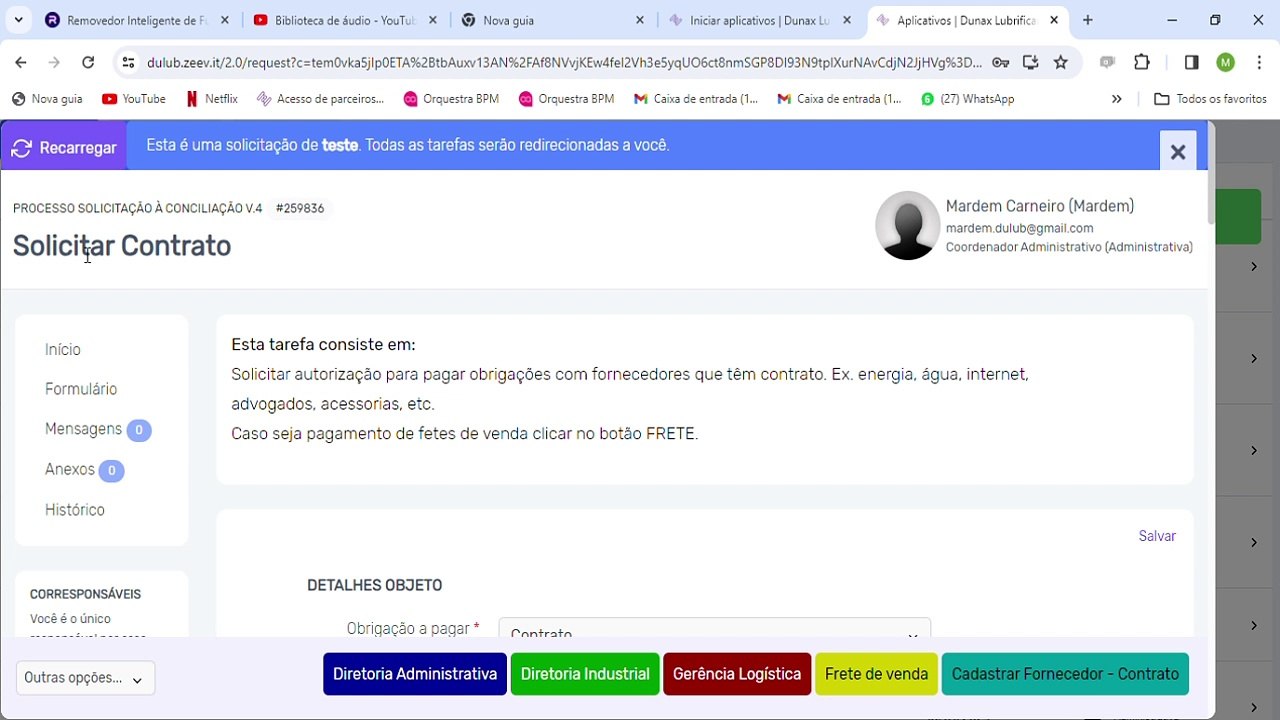Open the first Orquestra BPM bookmark
The height and width of the screenshot is (720, 1280).
[451, 99]
